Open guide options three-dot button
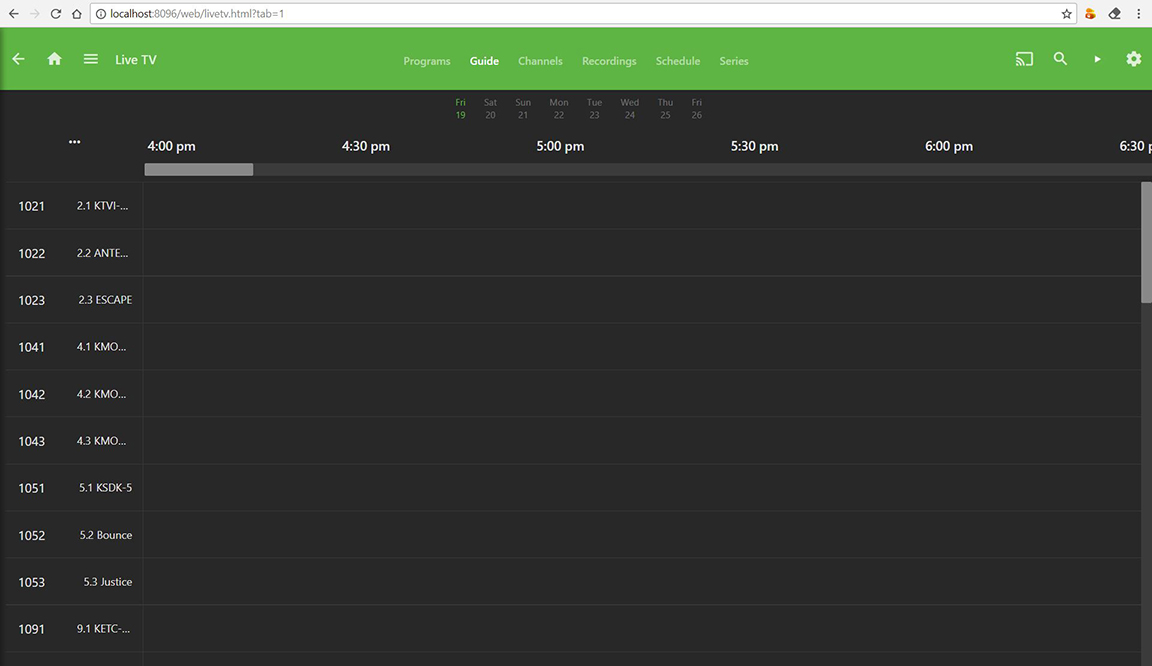The image size is (1152, 666). [74, 142]
